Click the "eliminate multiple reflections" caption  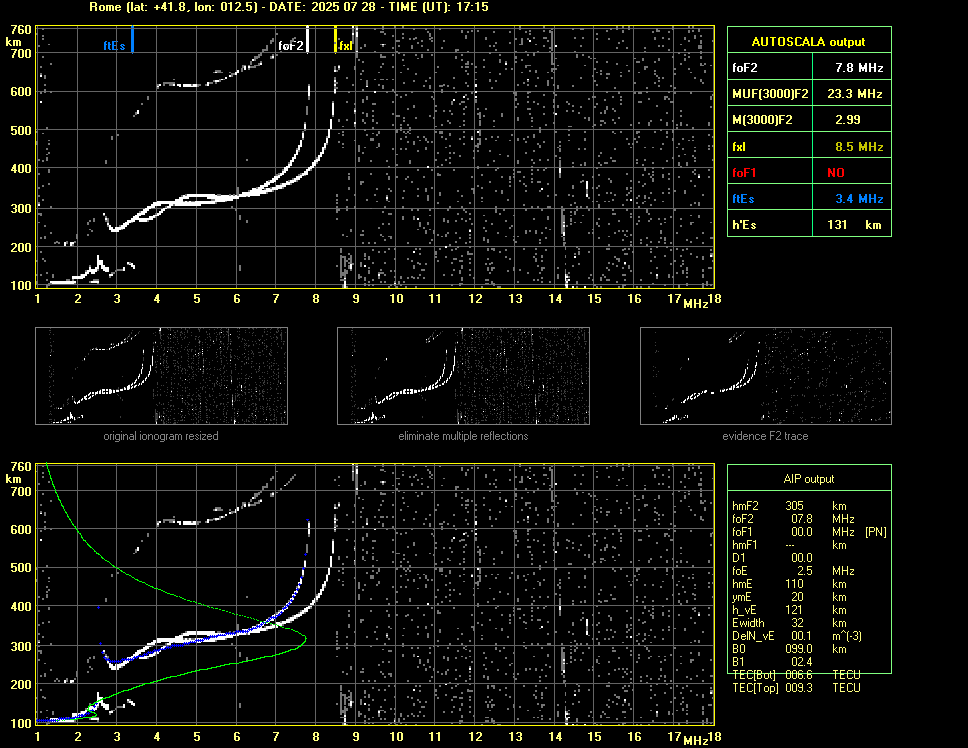(x=463, y=436)
